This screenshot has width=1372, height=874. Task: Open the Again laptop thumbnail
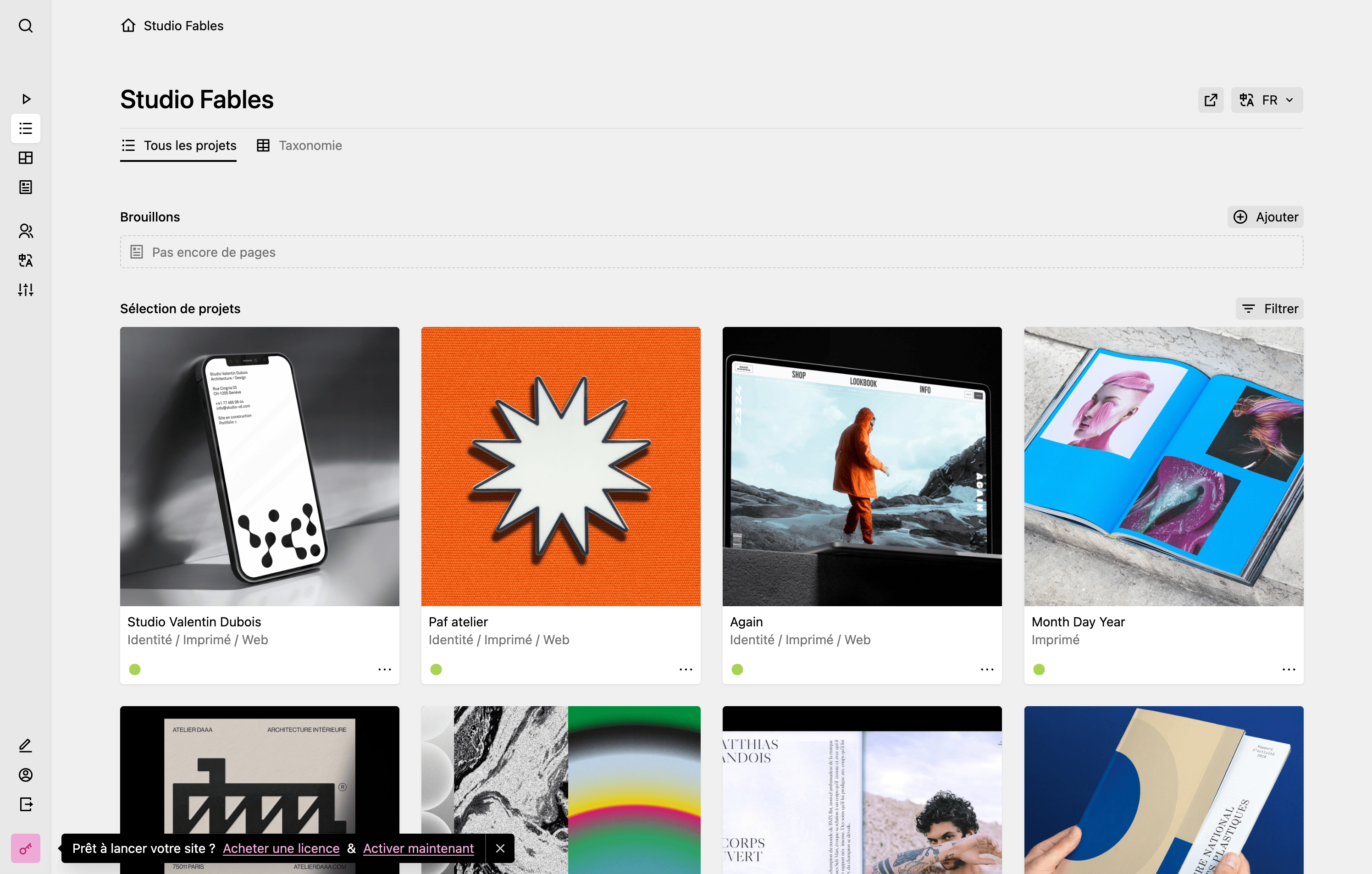(862, 466)
